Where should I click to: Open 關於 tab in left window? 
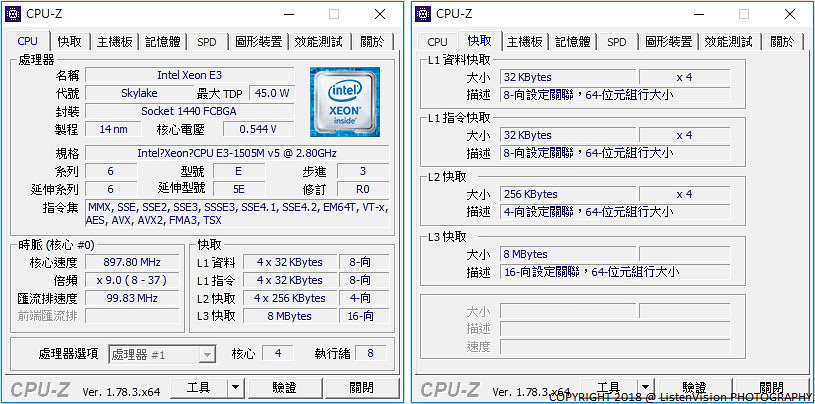[x=372, y=42]
